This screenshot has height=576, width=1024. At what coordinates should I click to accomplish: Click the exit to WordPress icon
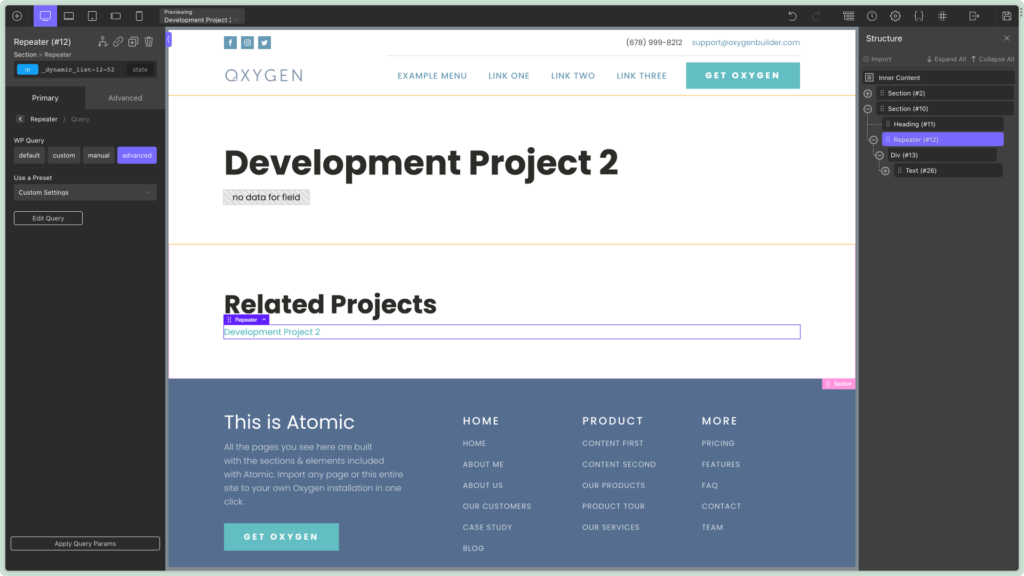coord(974,16)
